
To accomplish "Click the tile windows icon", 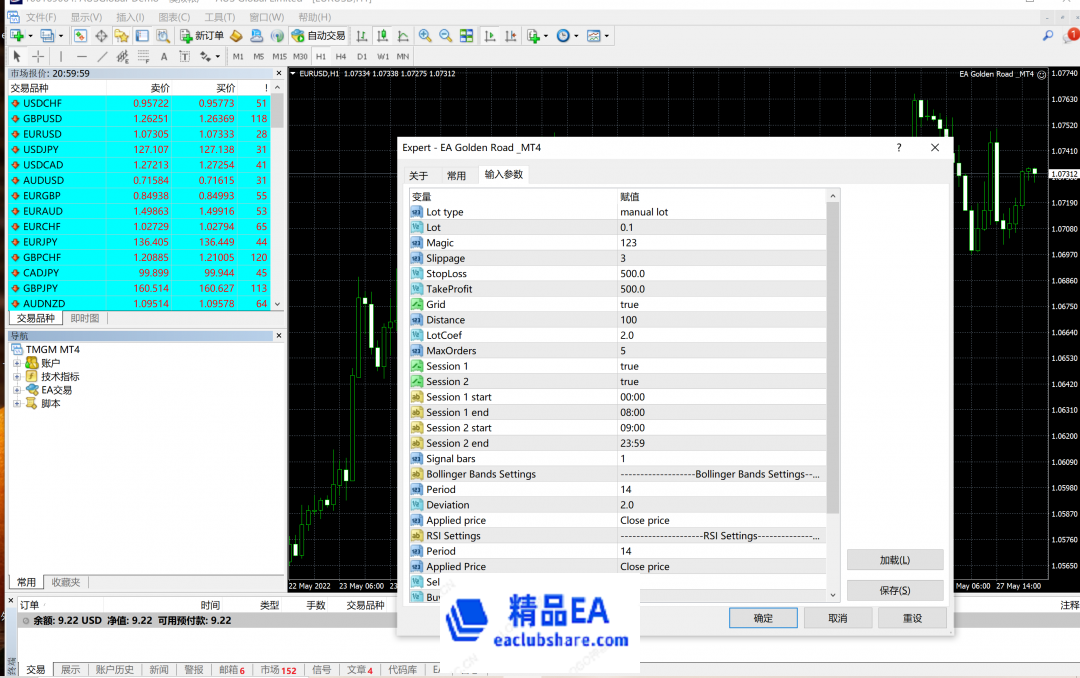I will [x=466, y=36].
